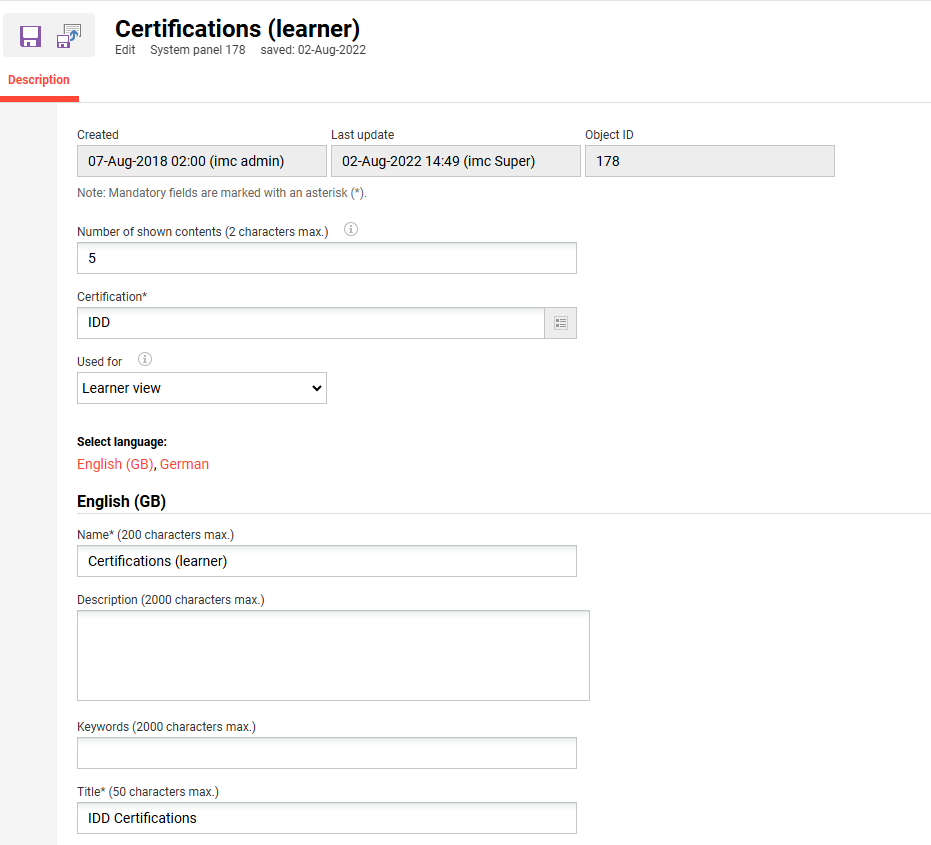Select German language link
The height and width of the screenshot is (845, 931).
(x=184, y=464)
